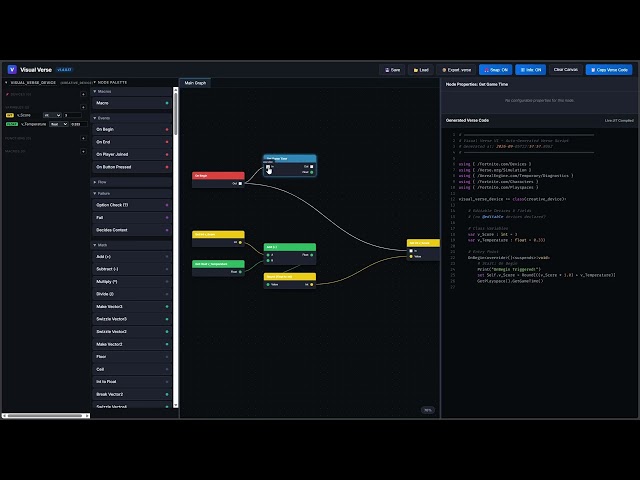This screenshot has height=480, width=640.
Task: Select the Add (+) palette node
Action: point(131,257)
